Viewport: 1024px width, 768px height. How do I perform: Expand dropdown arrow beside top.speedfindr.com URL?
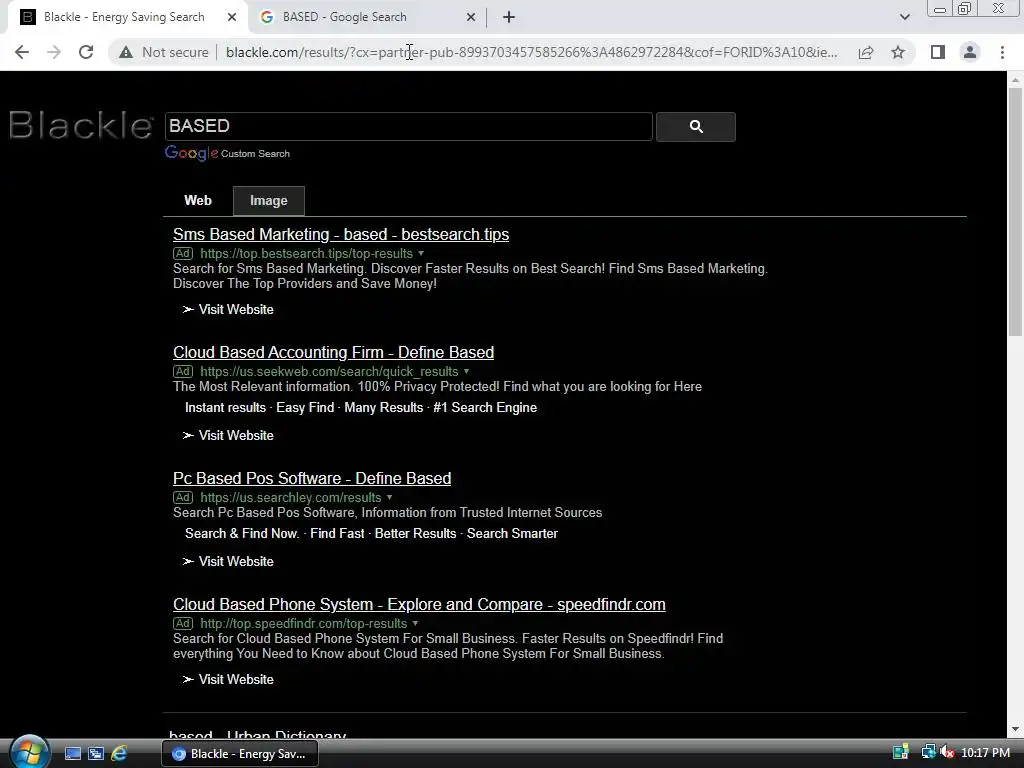415,624
